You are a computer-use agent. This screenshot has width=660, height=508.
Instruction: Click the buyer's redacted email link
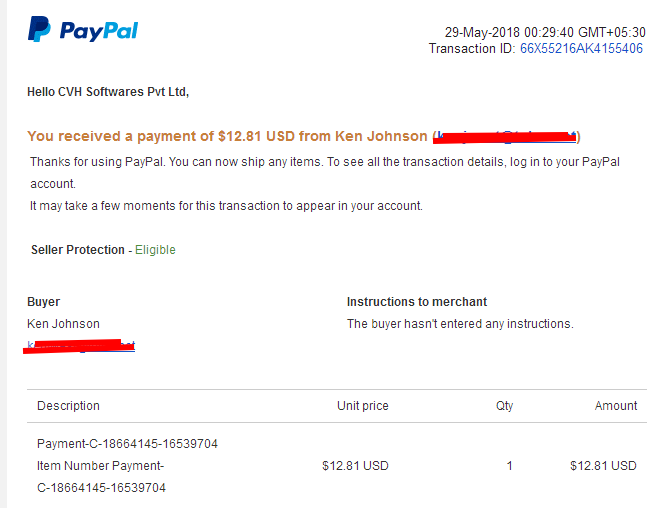point(80,346)
